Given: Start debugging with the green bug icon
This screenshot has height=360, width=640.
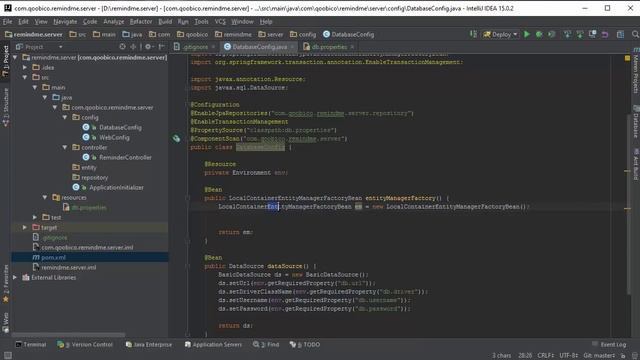Looking at the screenshot, I should point(539,34).
